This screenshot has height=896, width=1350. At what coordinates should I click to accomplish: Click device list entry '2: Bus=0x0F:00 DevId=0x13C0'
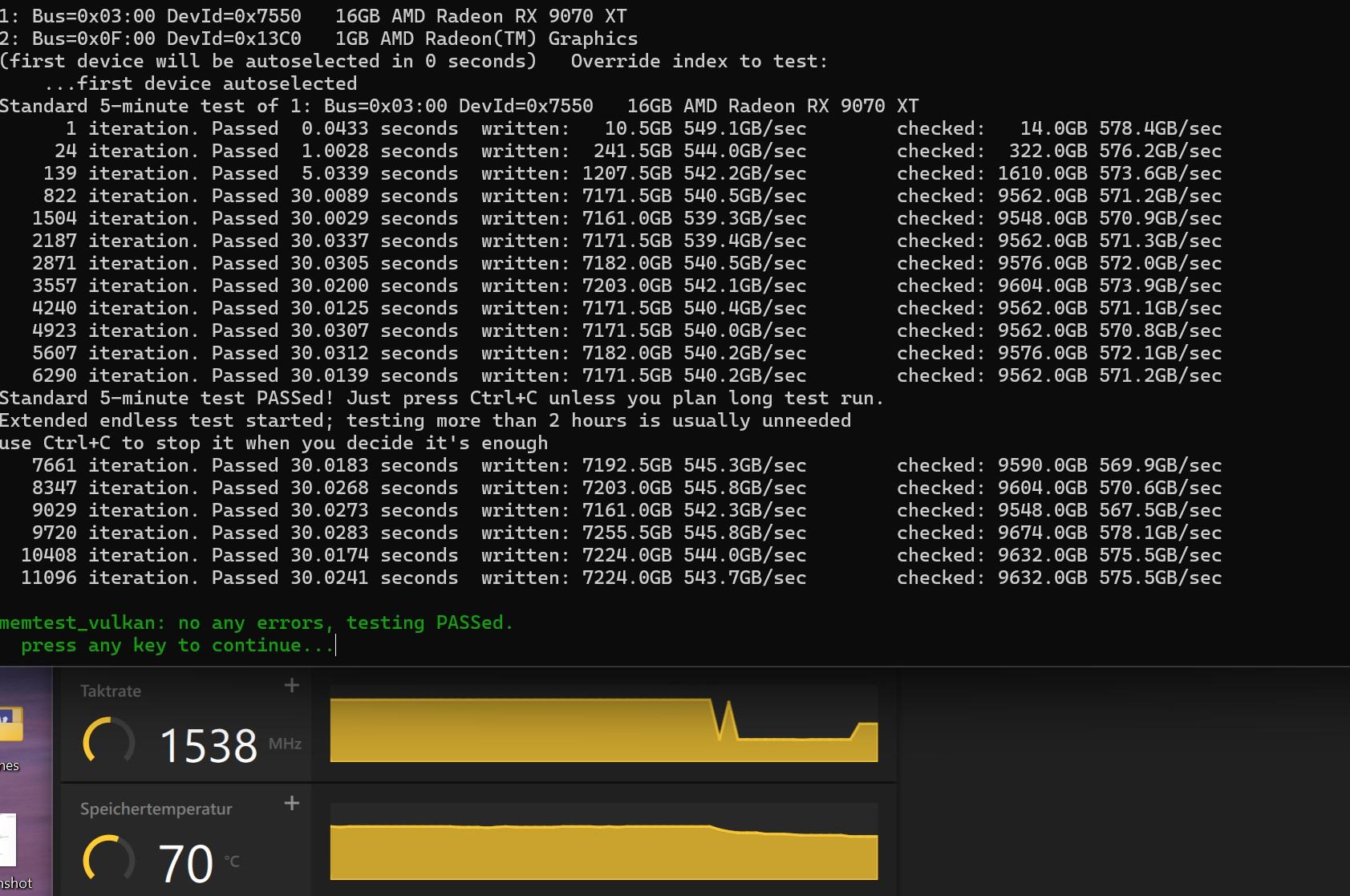[x=318, y=39]
